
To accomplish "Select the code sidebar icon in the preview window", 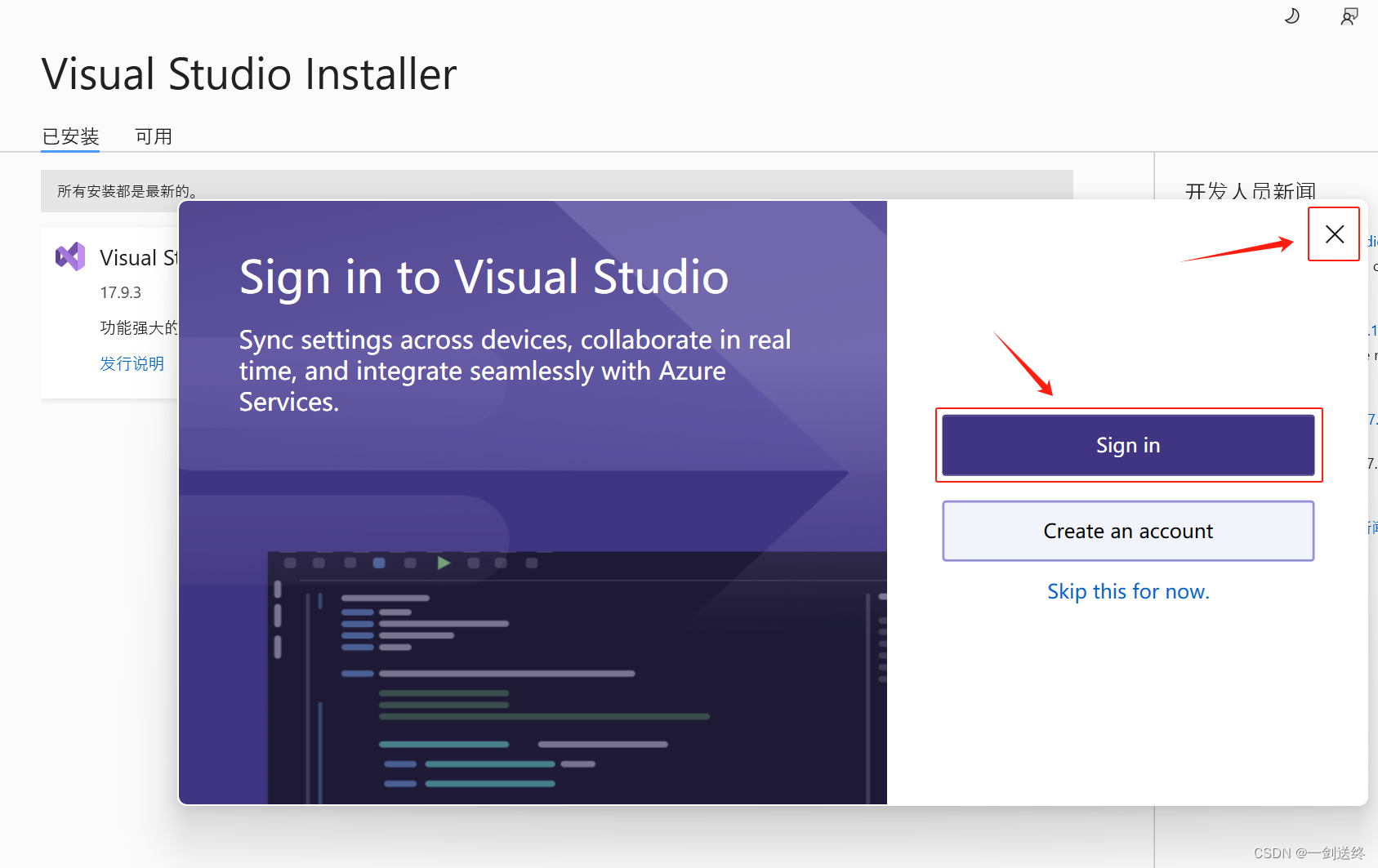I will pyautogui.click(x=279, y=588).
